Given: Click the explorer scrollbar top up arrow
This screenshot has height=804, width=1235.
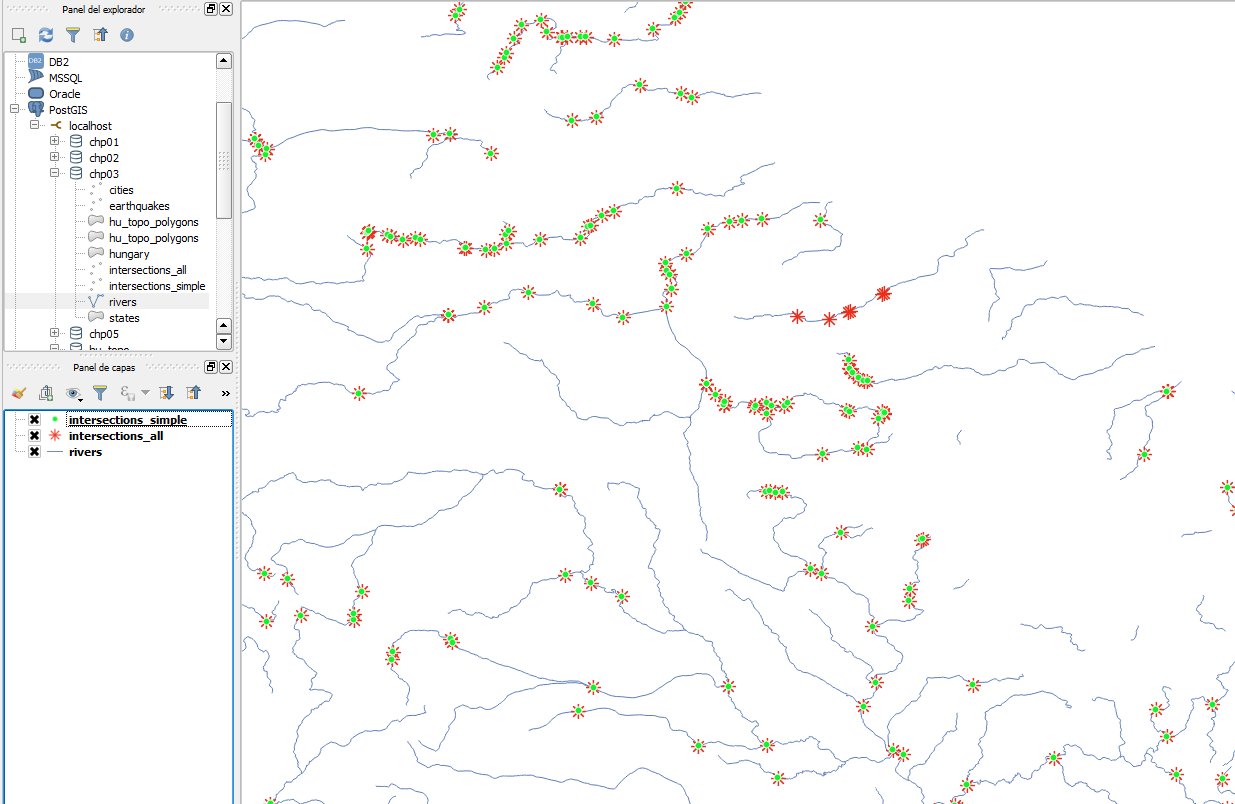Looking at the screenshot, I should (x=224, y=61).
